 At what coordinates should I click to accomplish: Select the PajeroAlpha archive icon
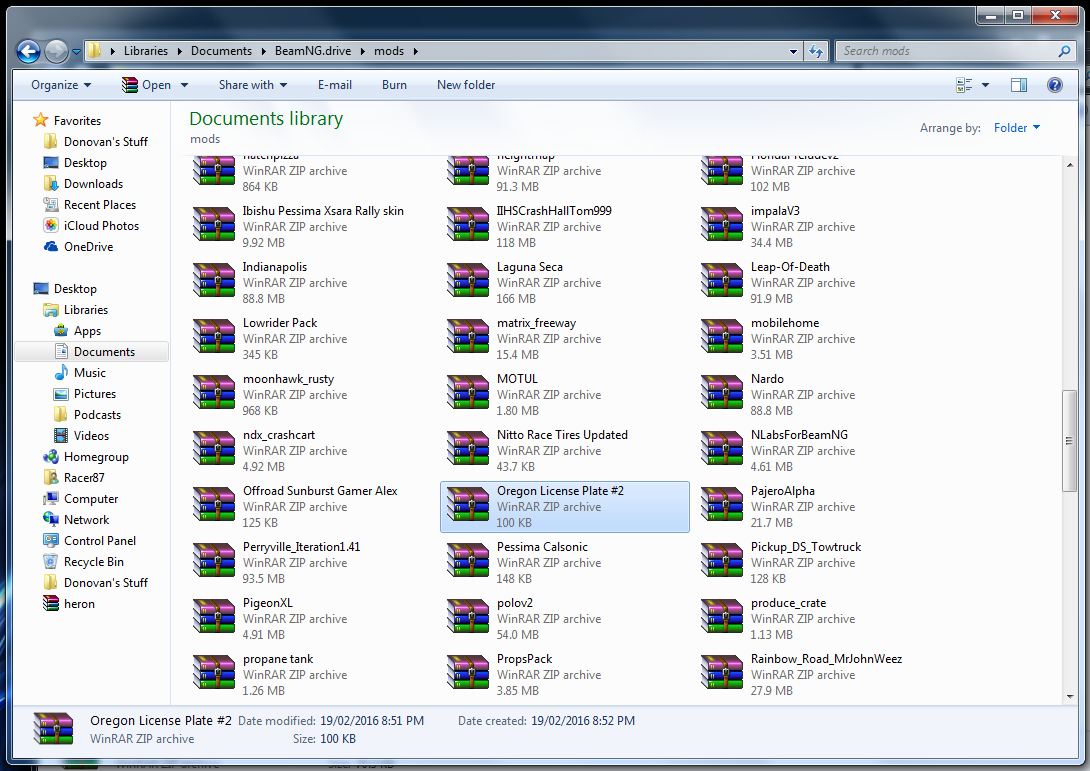coord(722,504)
